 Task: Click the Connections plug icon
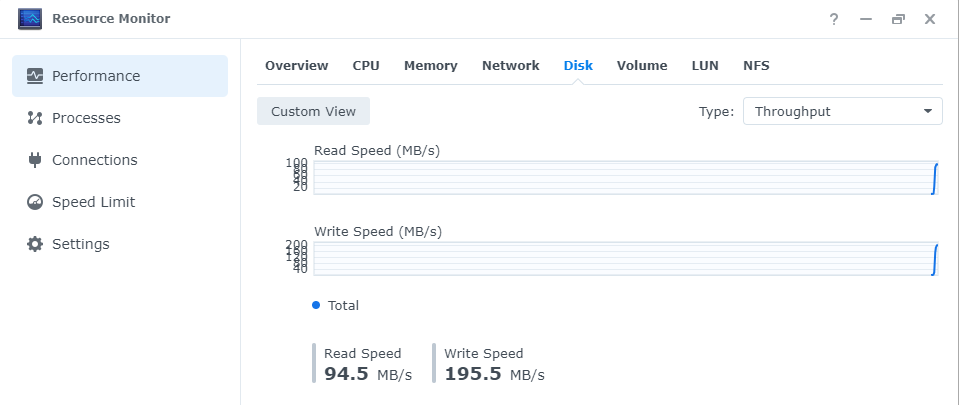click(35, 160)
